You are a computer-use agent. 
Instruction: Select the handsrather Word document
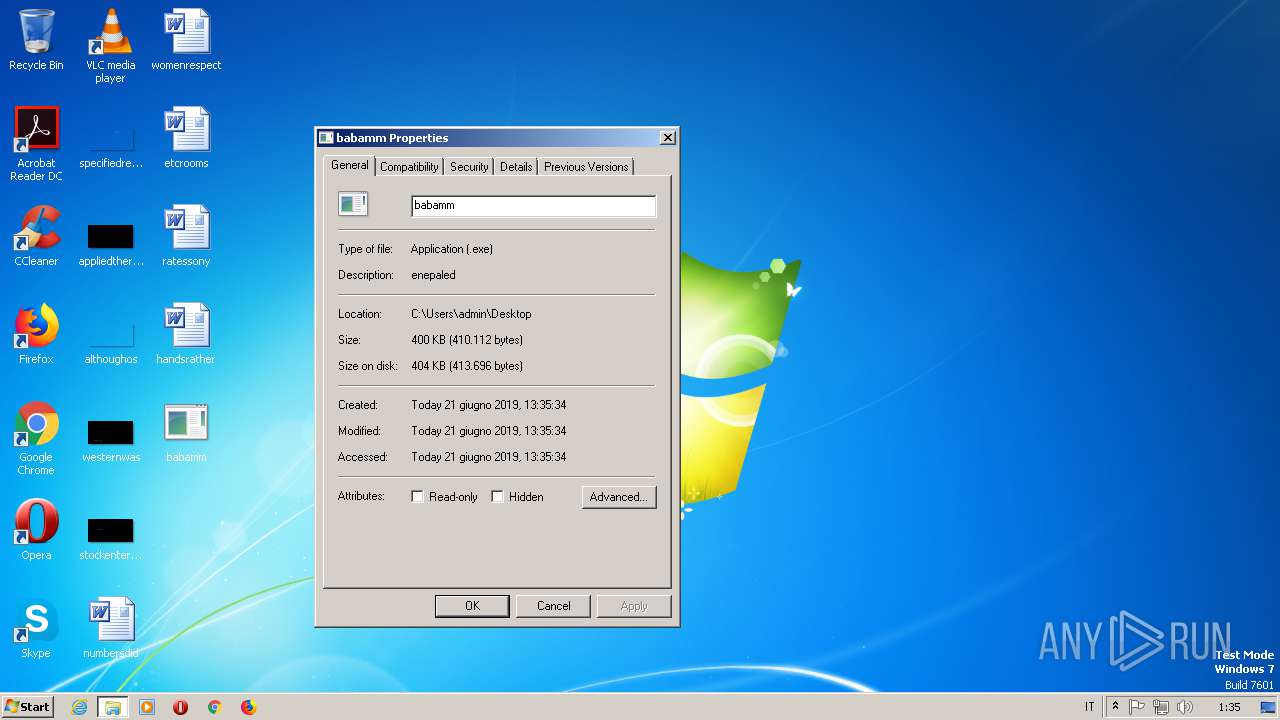click(x=186, y=333)
